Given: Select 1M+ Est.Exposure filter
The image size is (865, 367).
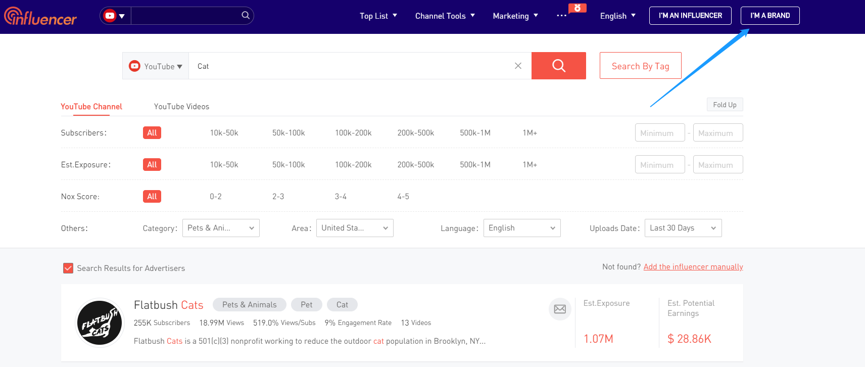Looking at the screenshot, I should 530,165.
